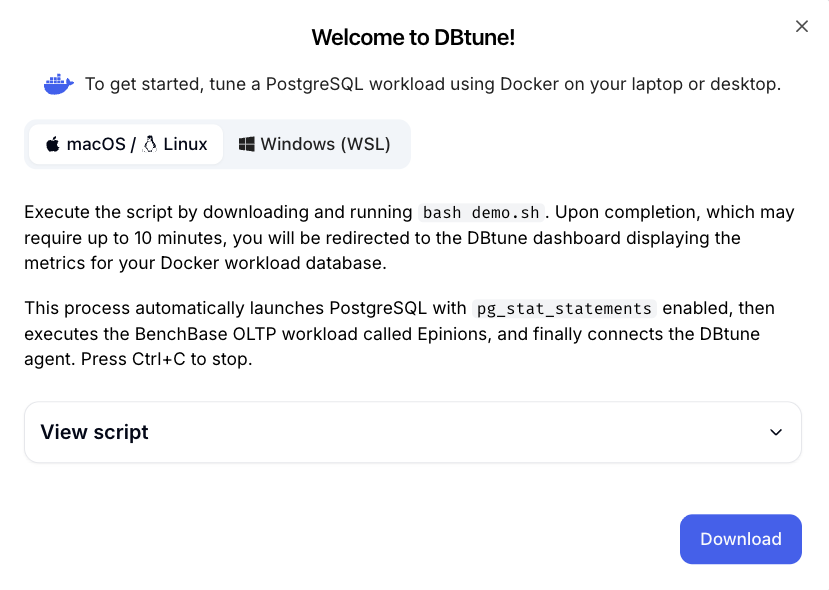Click the Linux penguin icon
Screen dimensions: 829x590
pyautogui.click(x=150, y=144)
